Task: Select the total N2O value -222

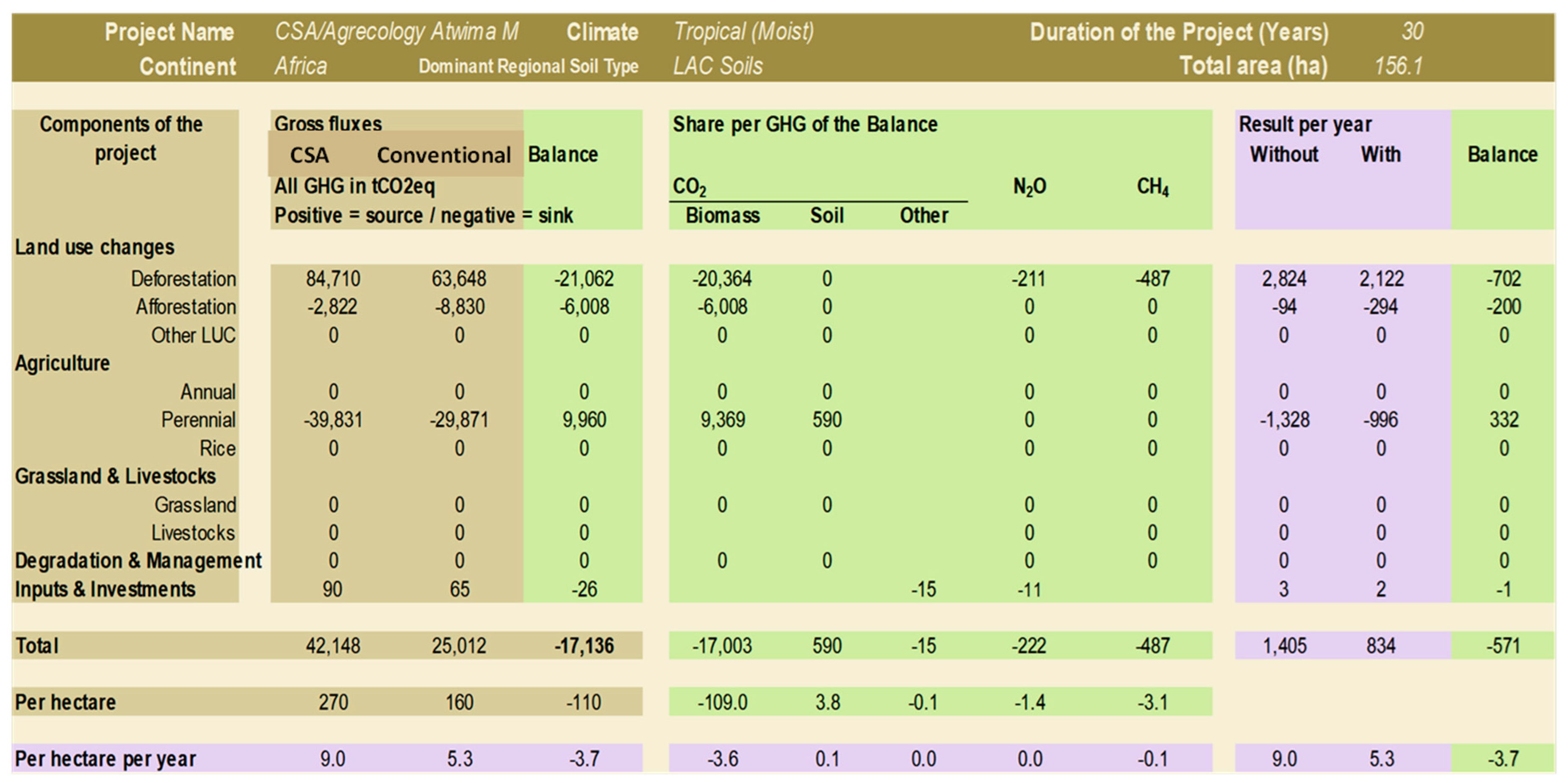Action: (1029, 646)
